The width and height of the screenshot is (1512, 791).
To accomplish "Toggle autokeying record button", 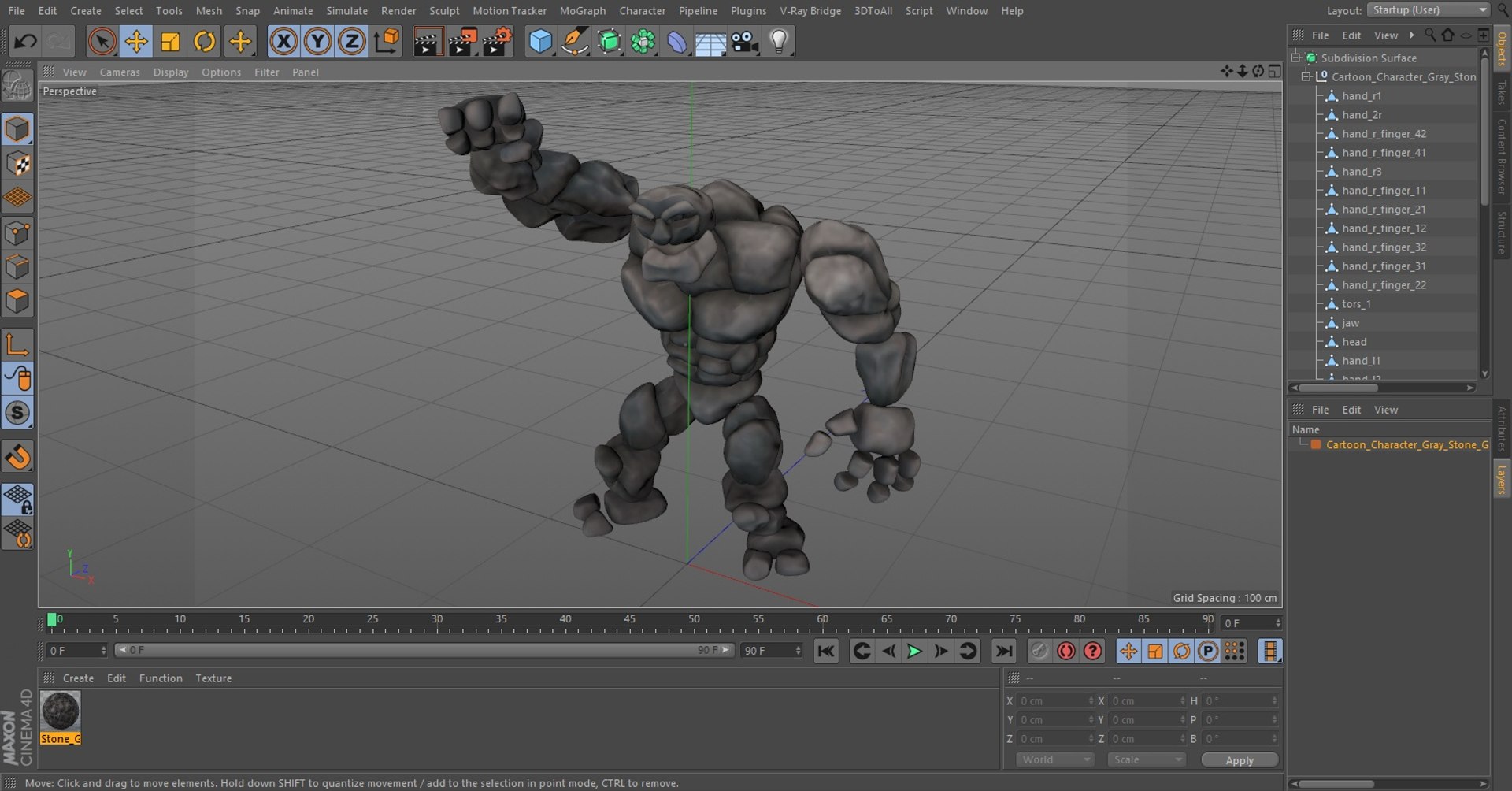I will pos(1065,651).
